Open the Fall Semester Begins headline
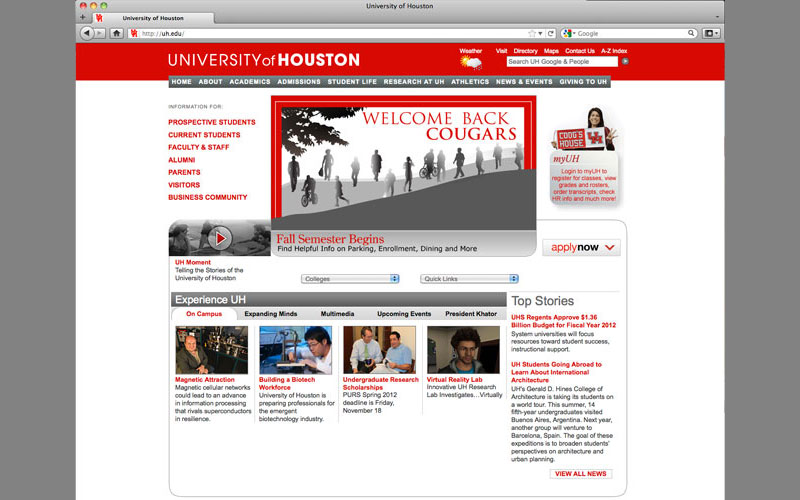Screen dimensions: 800x500 (x=330, y=239)
